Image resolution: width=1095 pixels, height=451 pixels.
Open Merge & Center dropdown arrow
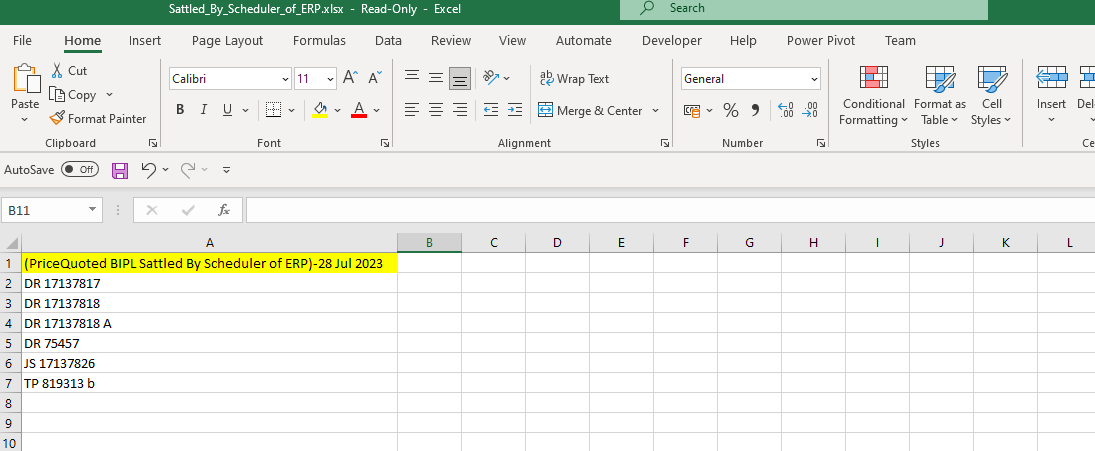(x=655, y=110)
